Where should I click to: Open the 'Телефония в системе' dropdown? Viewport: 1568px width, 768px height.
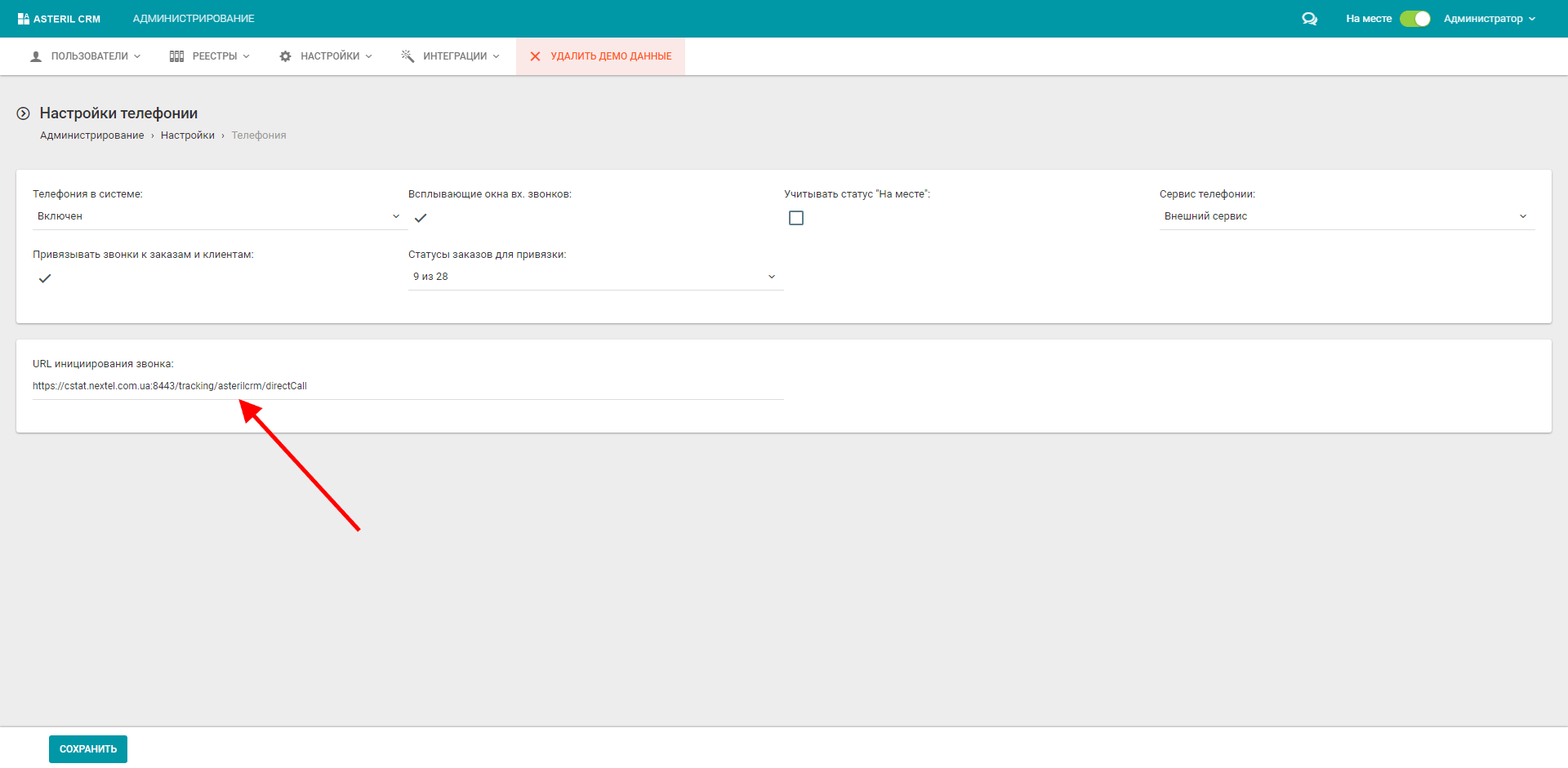click(x=219, y=216)
